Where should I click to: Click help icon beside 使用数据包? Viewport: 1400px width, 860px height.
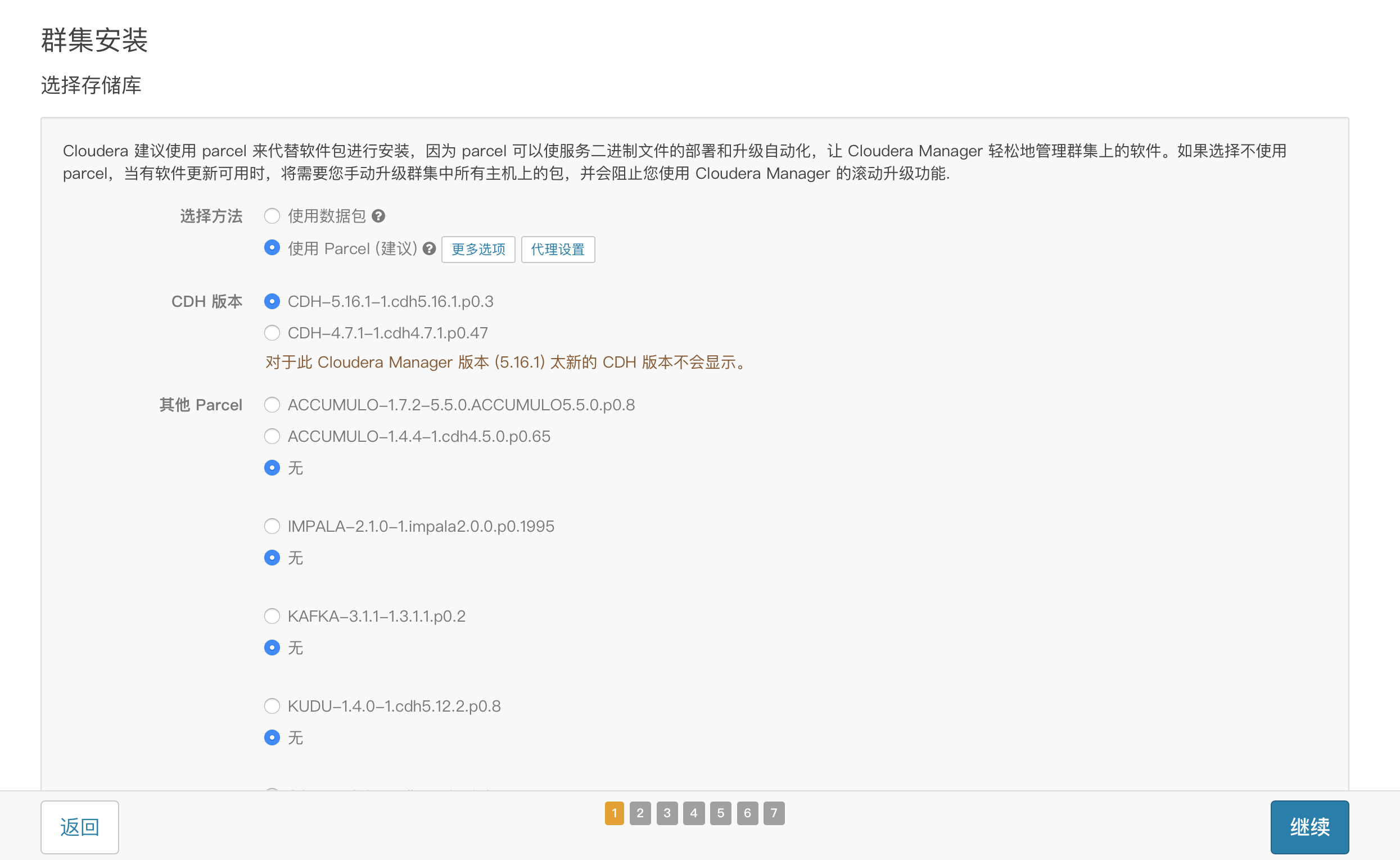coord(378,216)
